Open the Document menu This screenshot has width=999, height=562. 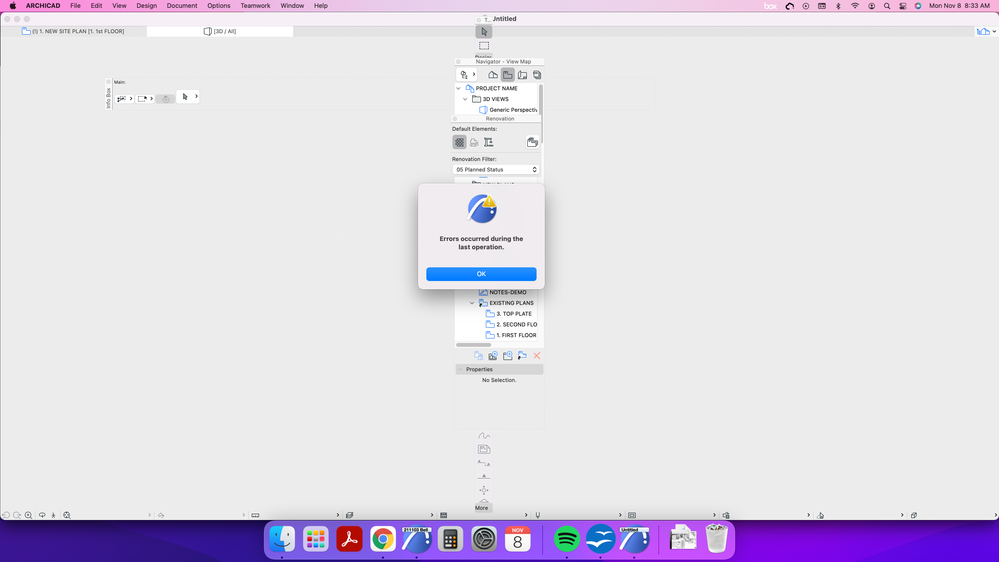182,6
